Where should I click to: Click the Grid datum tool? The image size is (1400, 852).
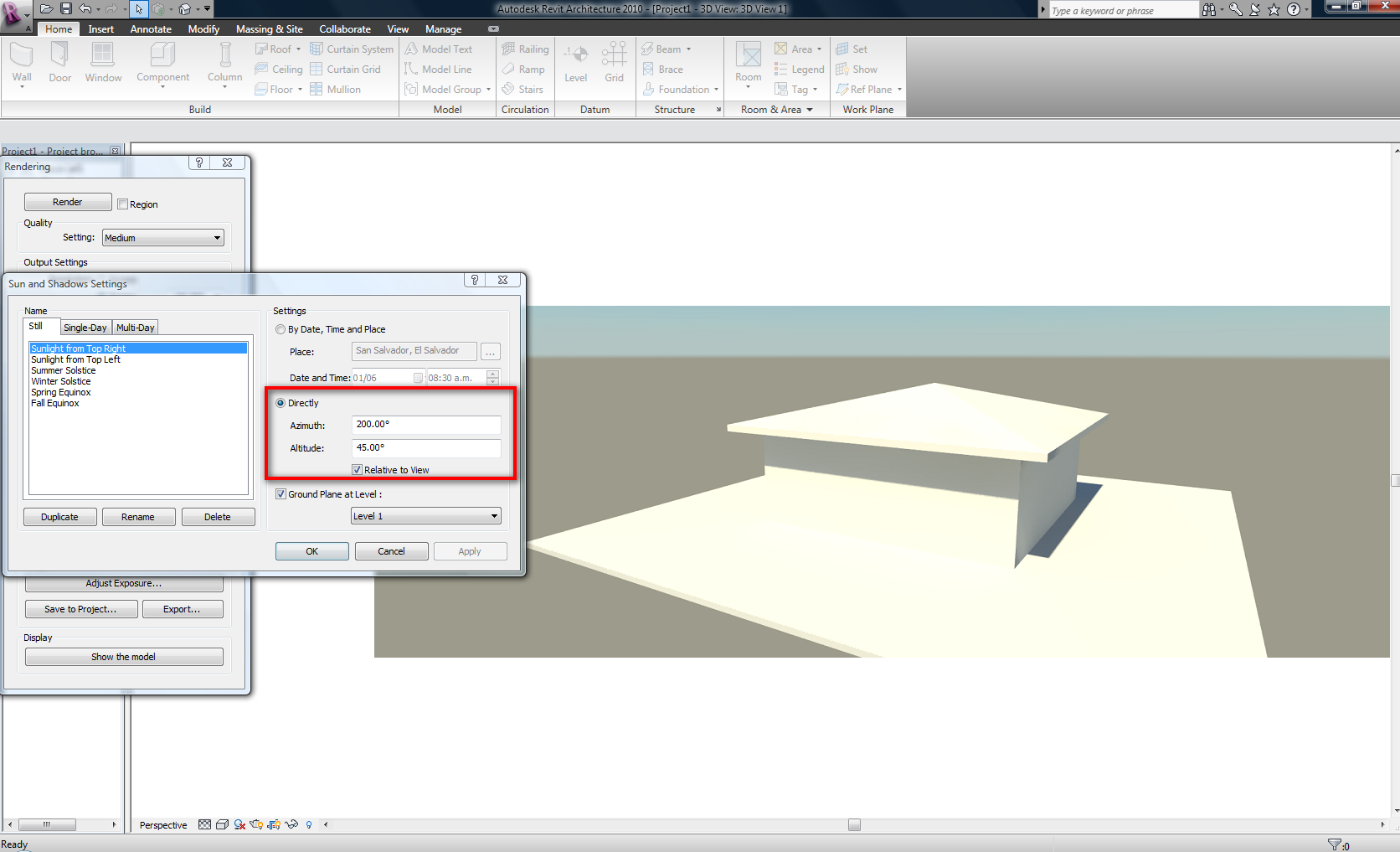tap(614, 56)
